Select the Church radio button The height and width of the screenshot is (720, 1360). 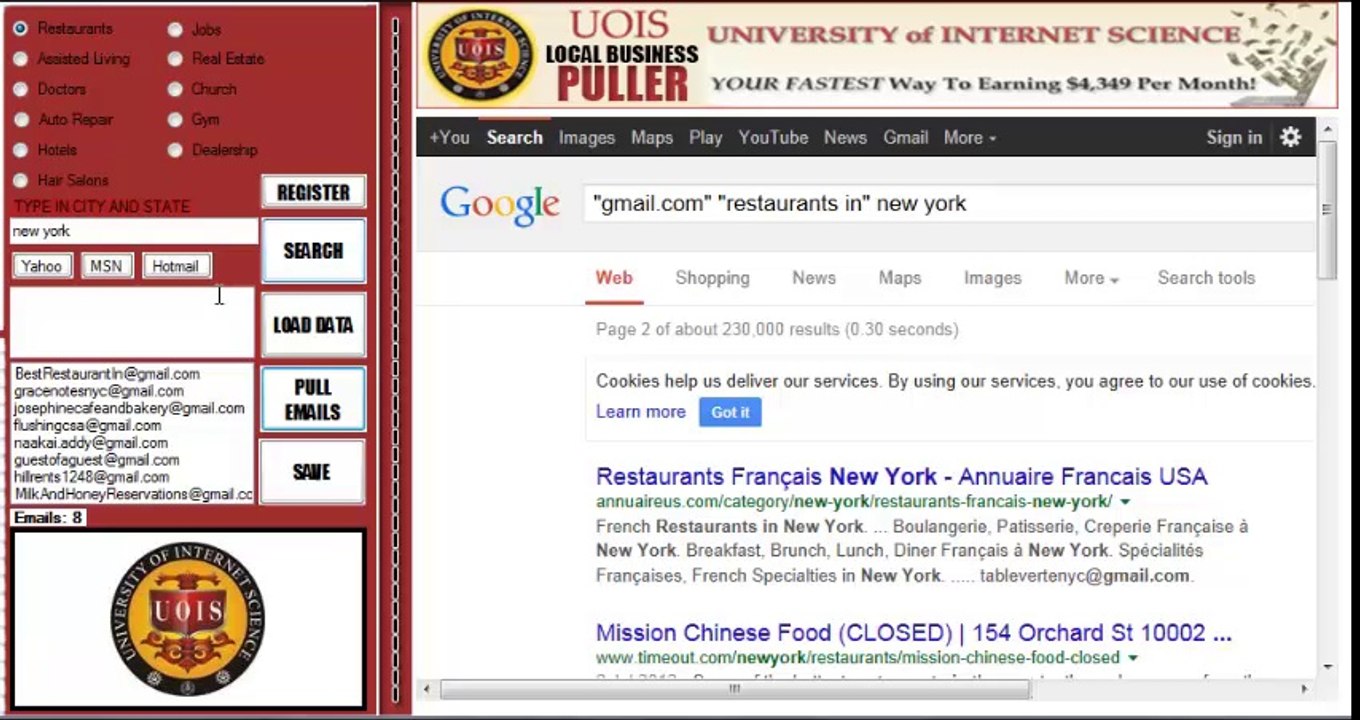pos(175,89)
